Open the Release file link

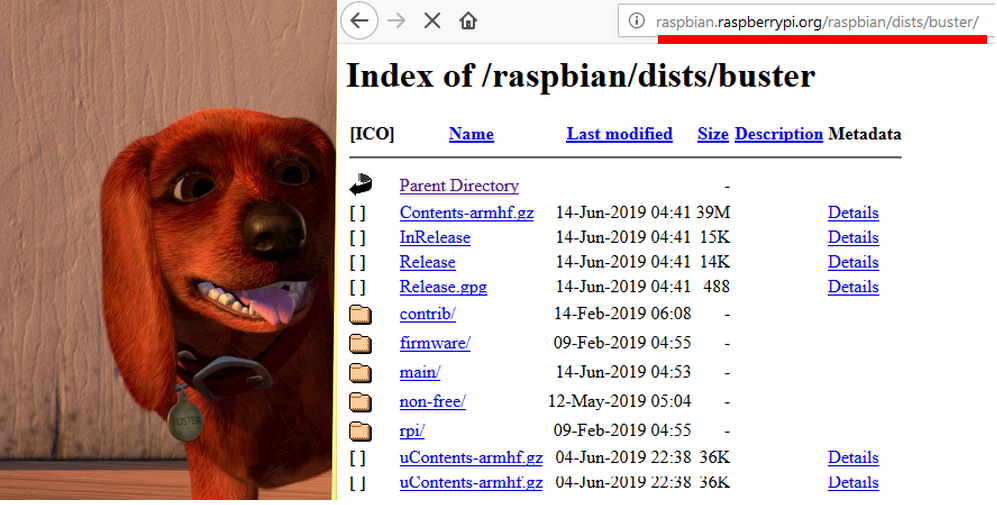(427, 262)
